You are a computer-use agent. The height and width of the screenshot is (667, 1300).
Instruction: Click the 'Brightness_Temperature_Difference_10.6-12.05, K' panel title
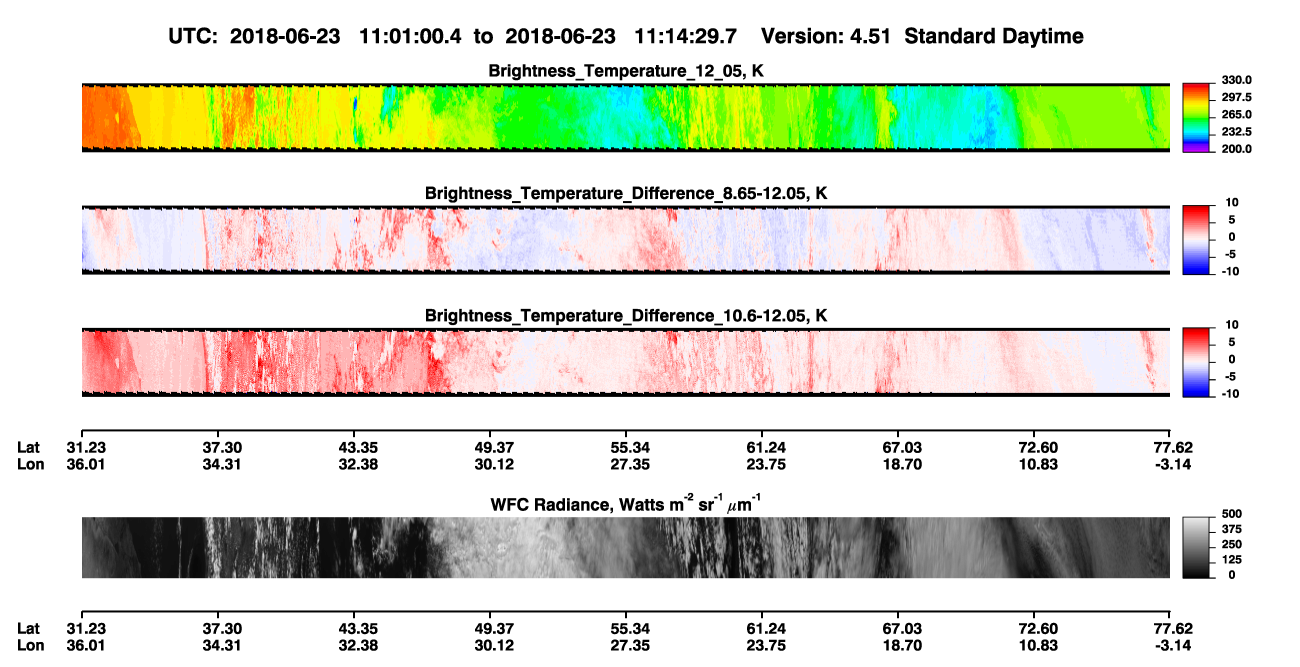pyautogui.click(x=626, y=316)
